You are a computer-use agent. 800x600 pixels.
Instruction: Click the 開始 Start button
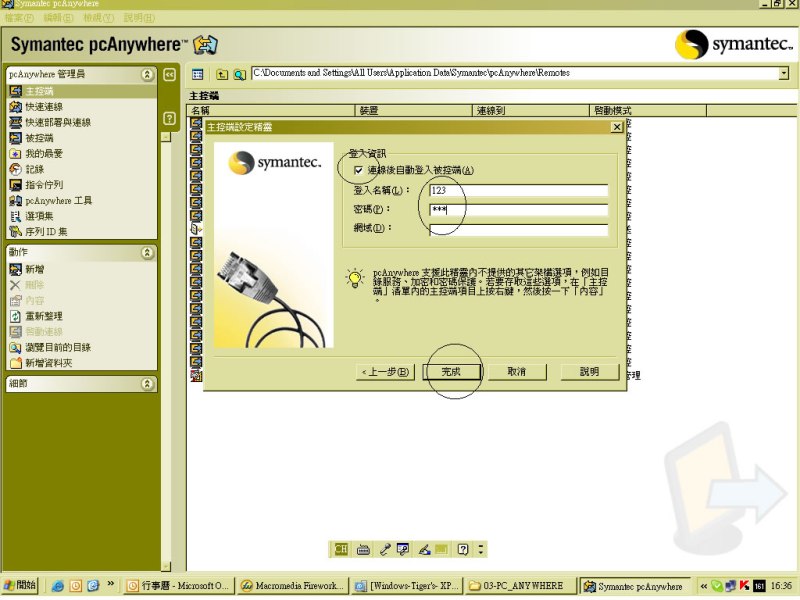click(x=19, y=586)
